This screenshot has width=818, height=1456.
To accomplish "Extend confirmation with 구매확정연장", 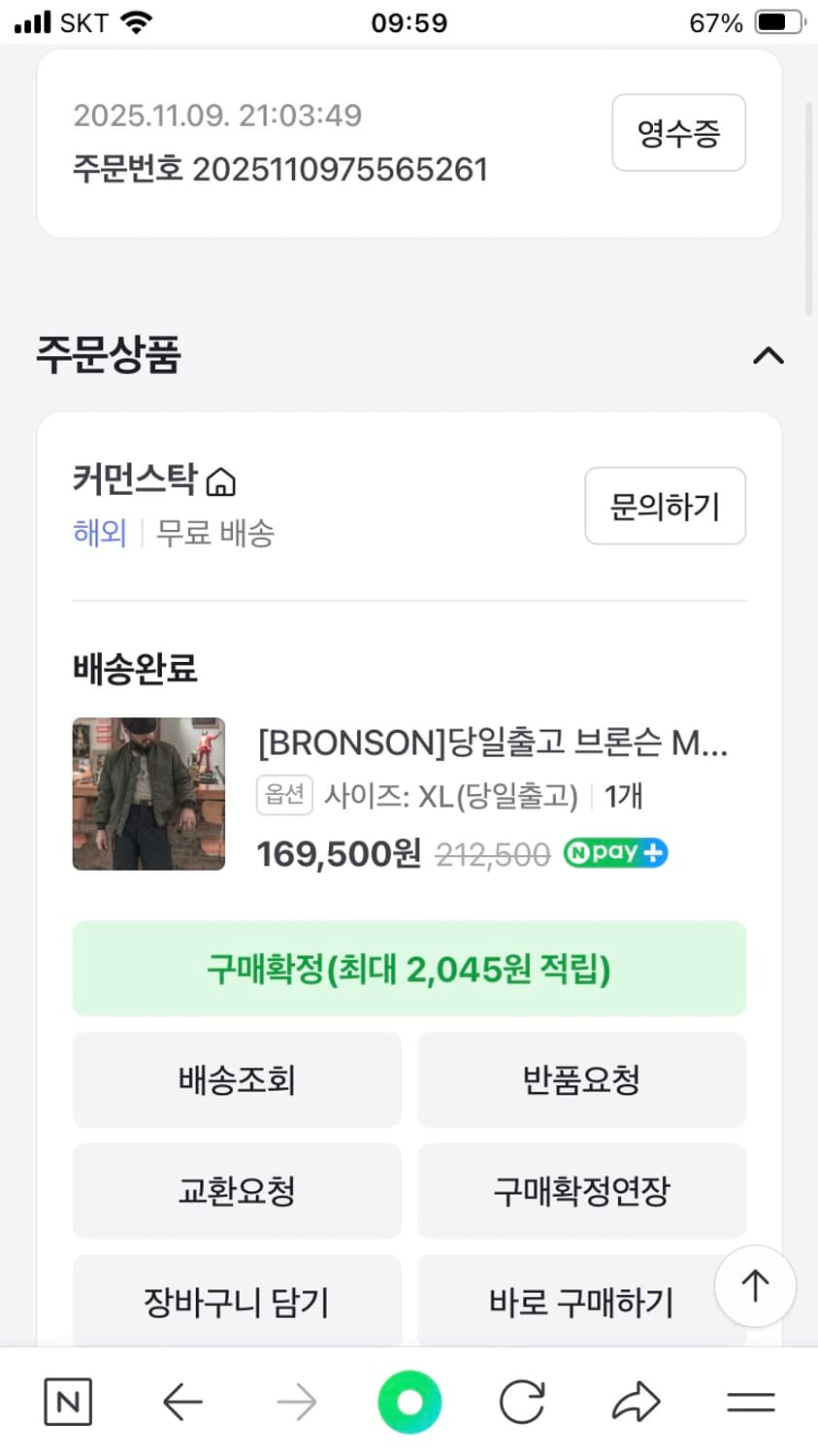I will point(581,1191).
